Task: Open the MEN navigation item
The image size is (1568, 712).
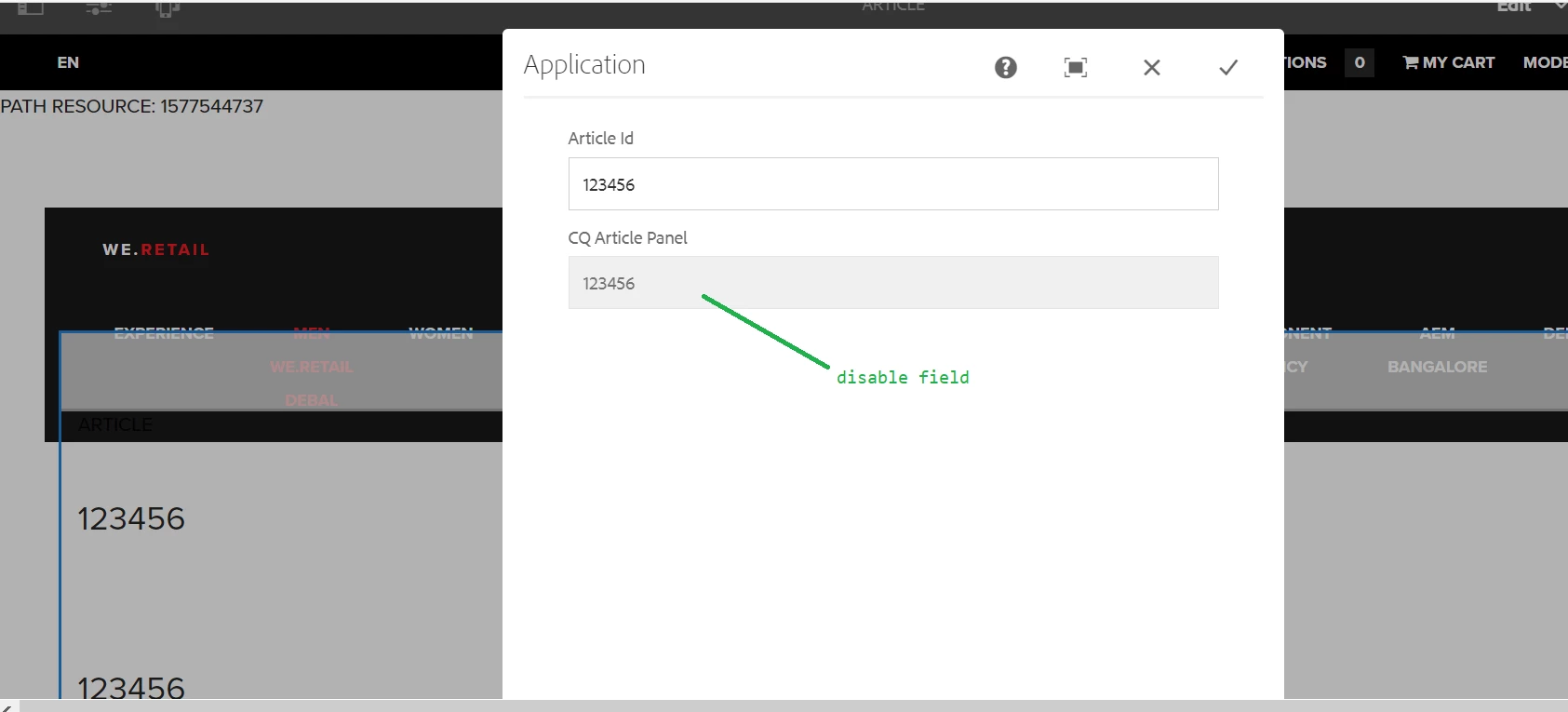Action: tap(312, 332)
